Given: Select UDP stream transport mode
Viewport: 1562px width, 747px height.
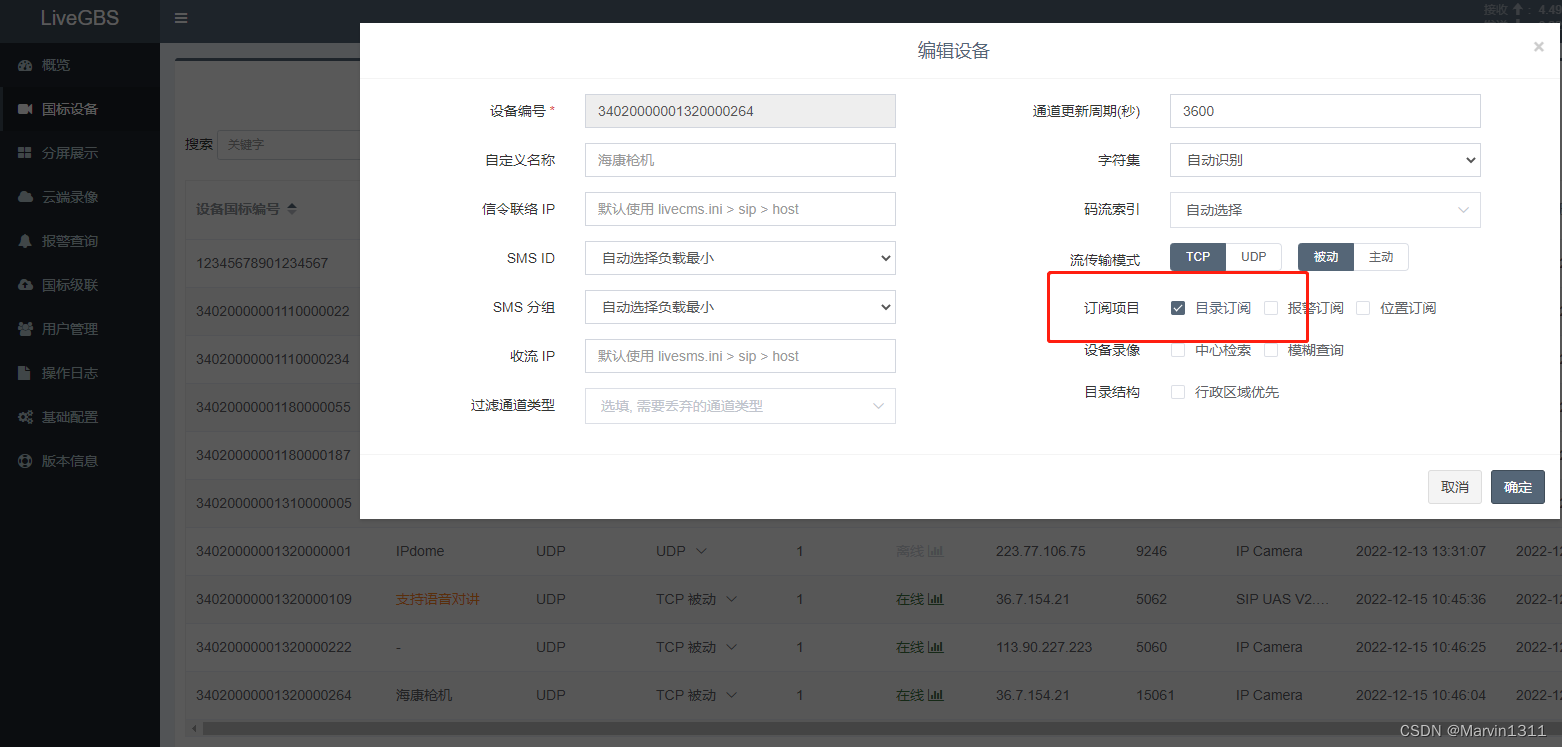Looking at the screenshot, I should pyautogui.click(x=1254, y=257).
